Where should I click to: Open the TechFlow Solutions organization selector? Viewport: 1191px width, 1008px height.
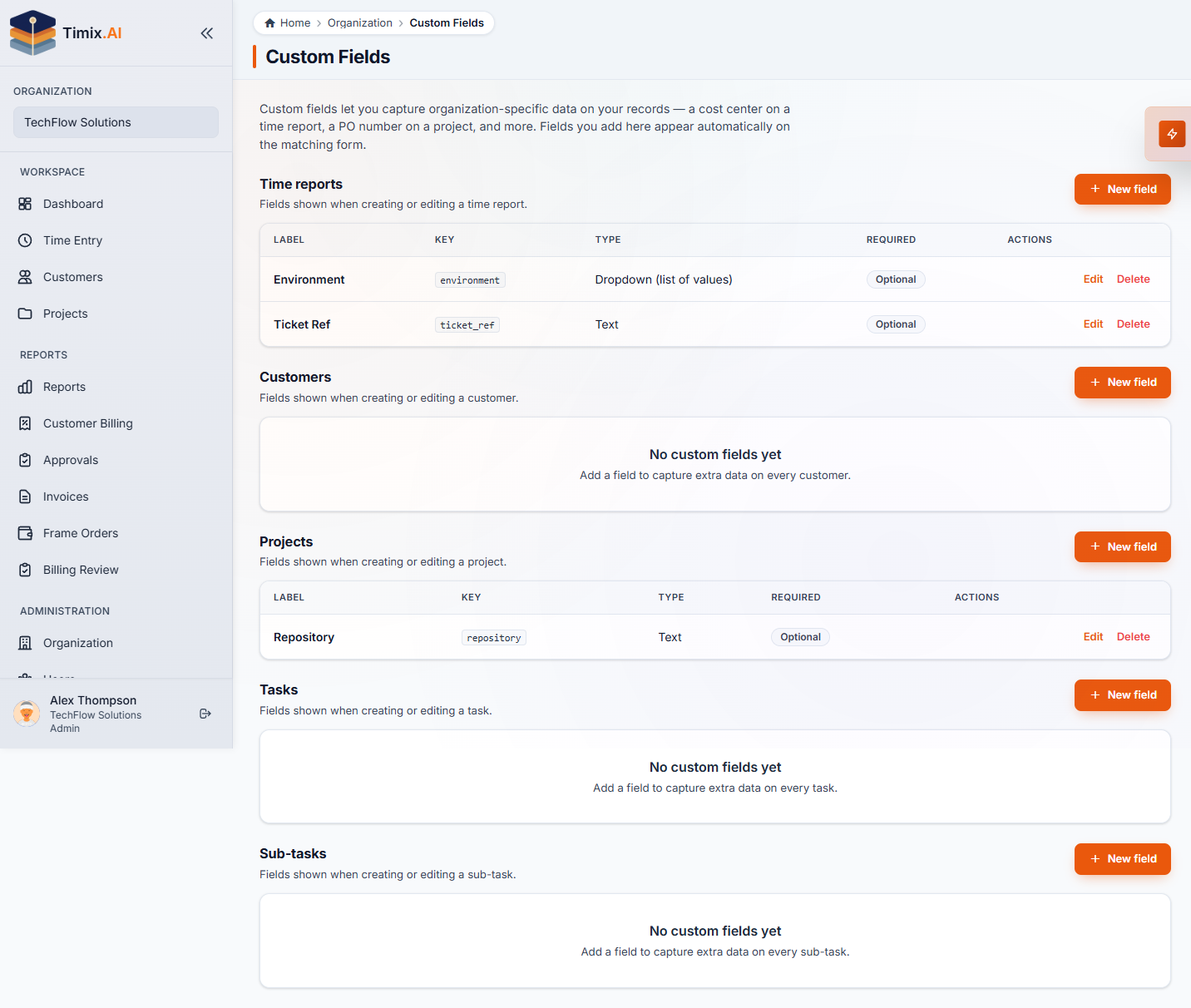[116, 122]
